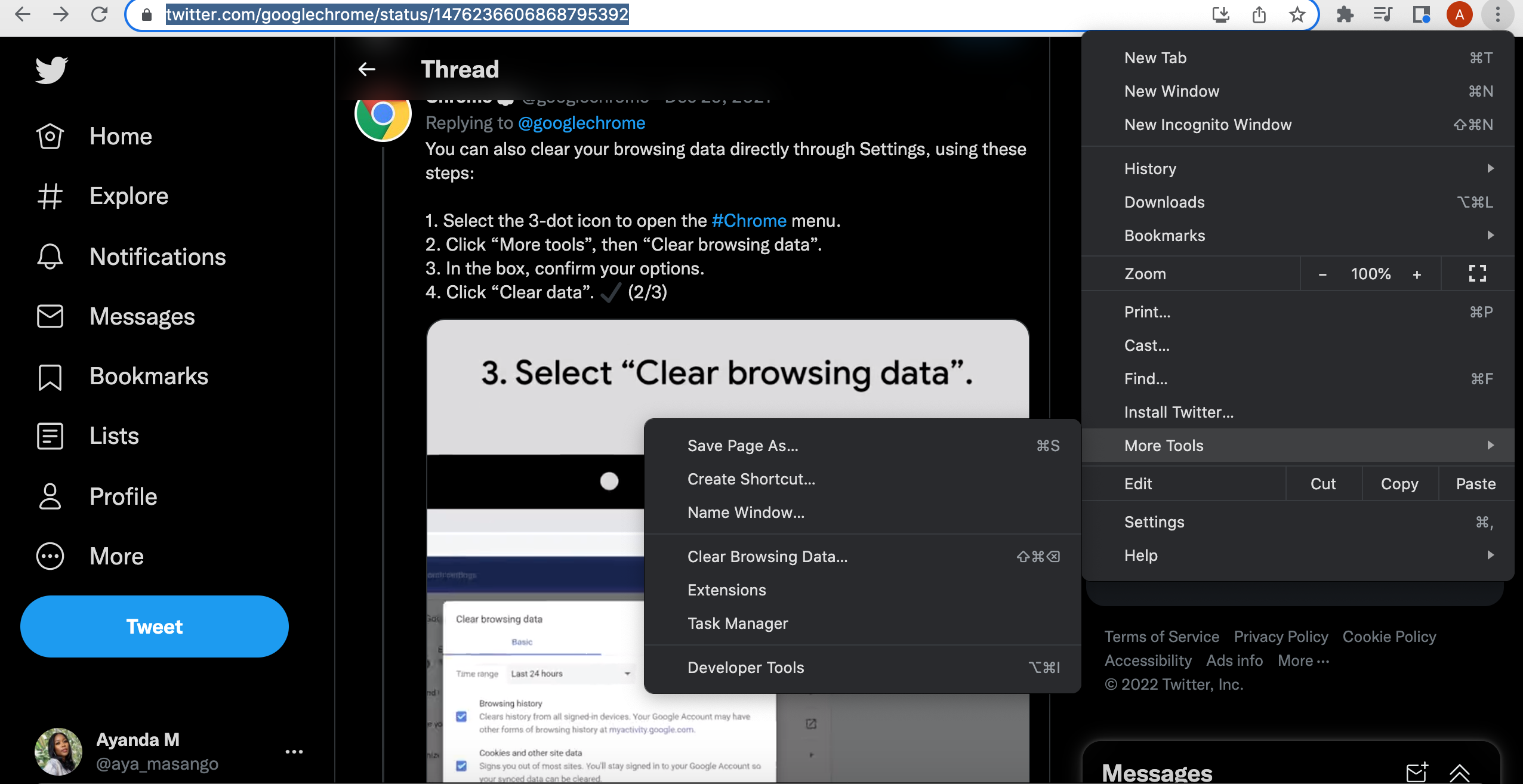
Task: Click the blue Tweet button
Action: tap(154, 626)
